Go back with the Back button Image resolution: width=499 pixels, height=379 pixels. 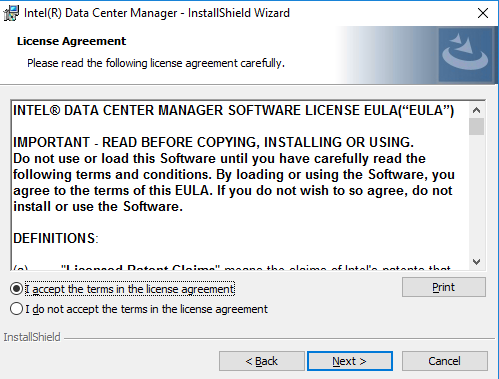(262, 361)
